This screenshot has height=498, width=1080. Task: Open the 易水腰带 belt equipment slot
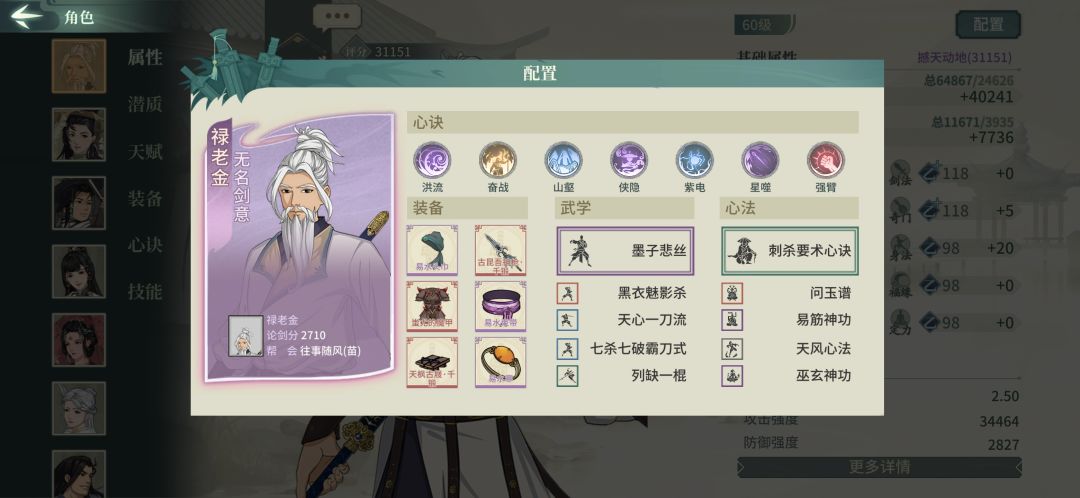pyautogui.click(x=501, y=307)
